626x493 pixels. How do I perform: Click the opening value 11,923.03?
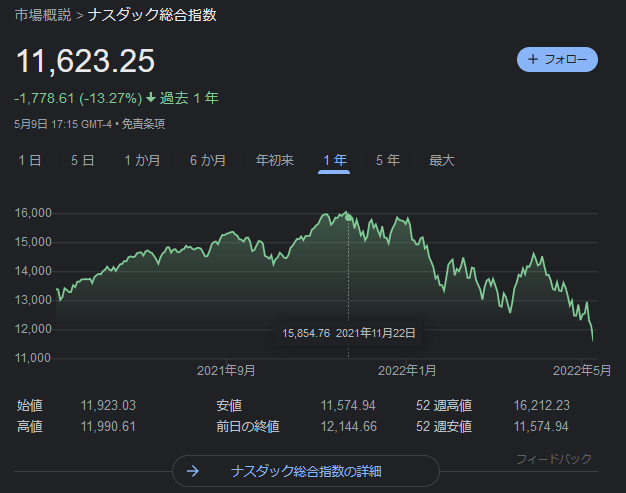108,406
